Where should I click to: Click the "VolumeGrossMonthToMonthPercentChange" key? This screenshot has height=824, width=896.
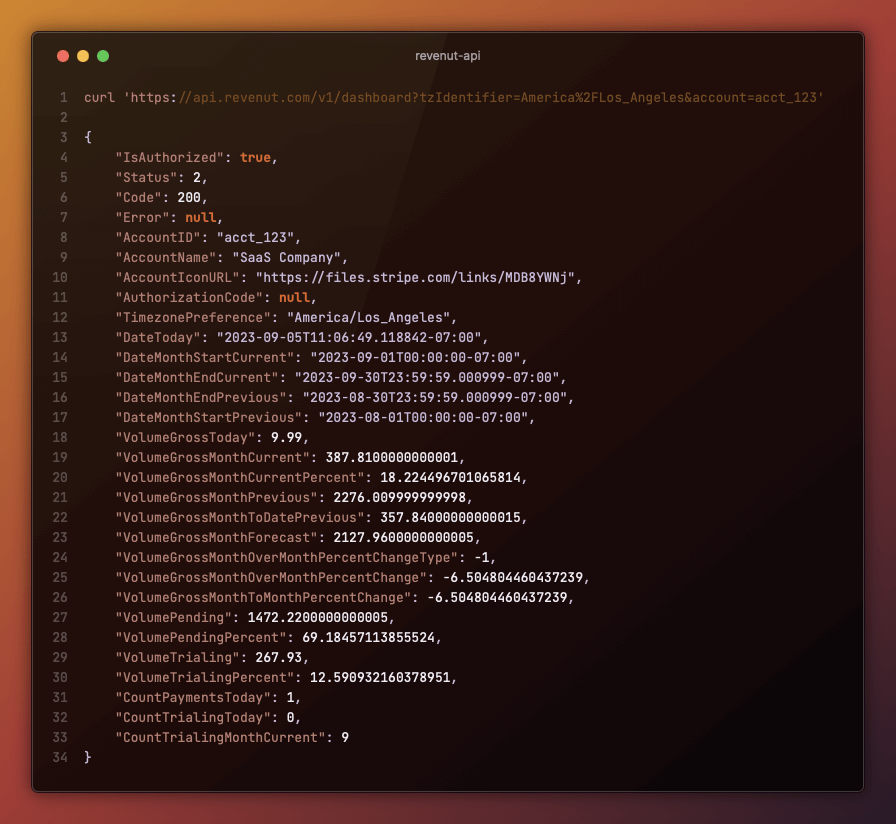point(263,598)
